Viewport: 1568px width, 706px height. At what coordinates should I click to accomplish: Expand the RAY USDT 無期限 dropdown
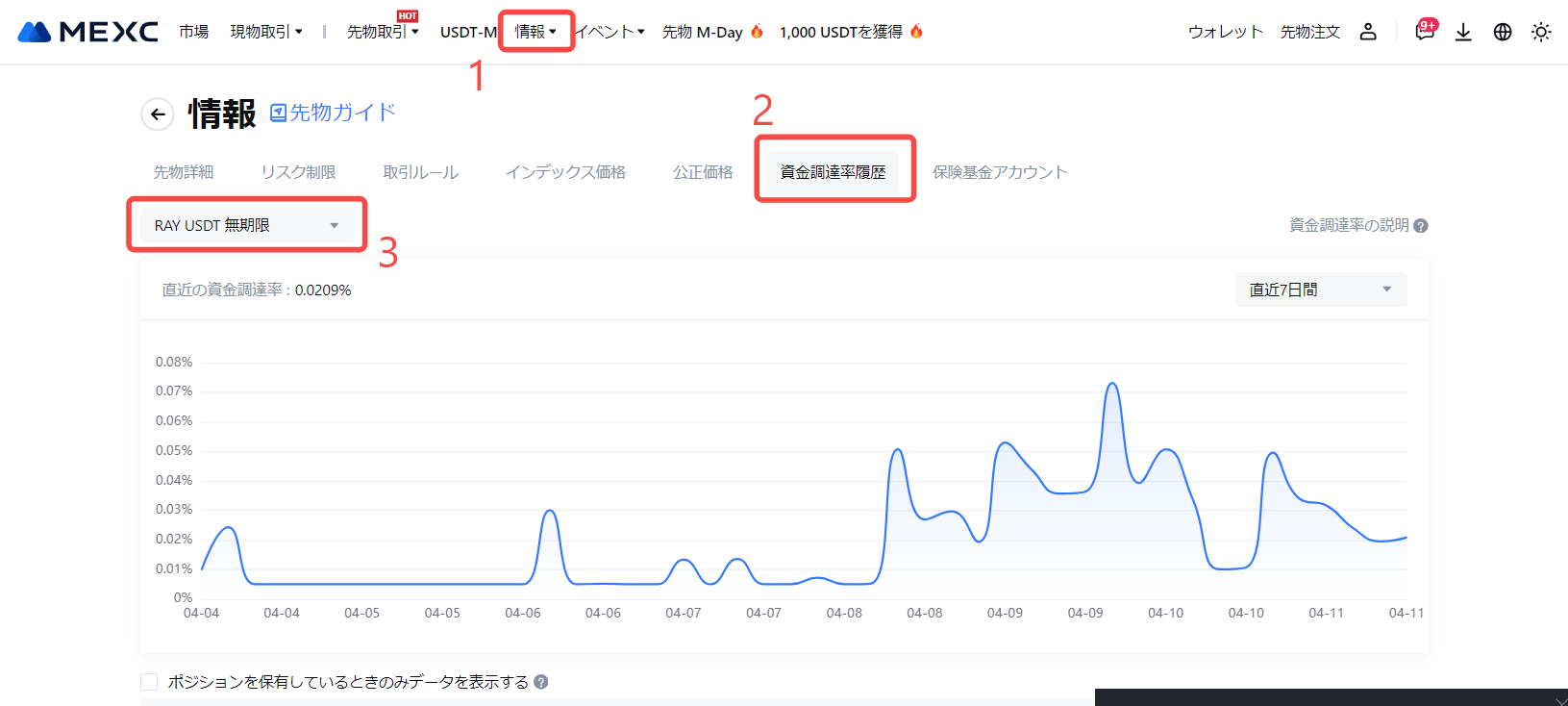click(247, 225)
